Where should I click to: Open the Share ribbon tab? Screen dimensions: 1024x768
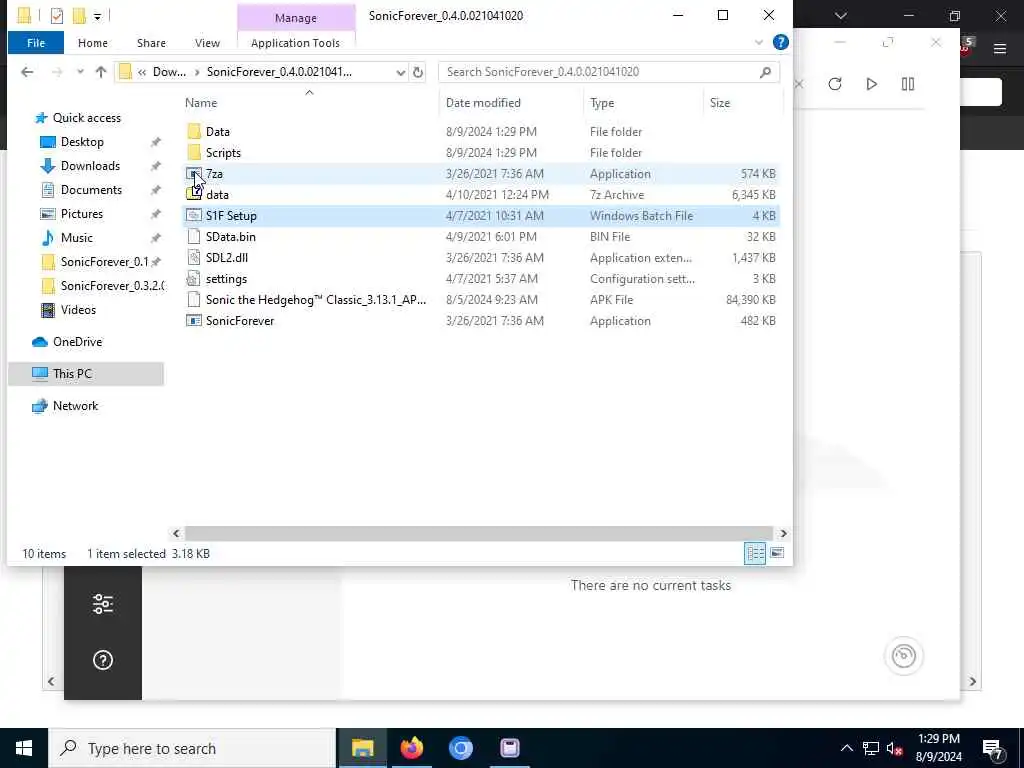151,42
